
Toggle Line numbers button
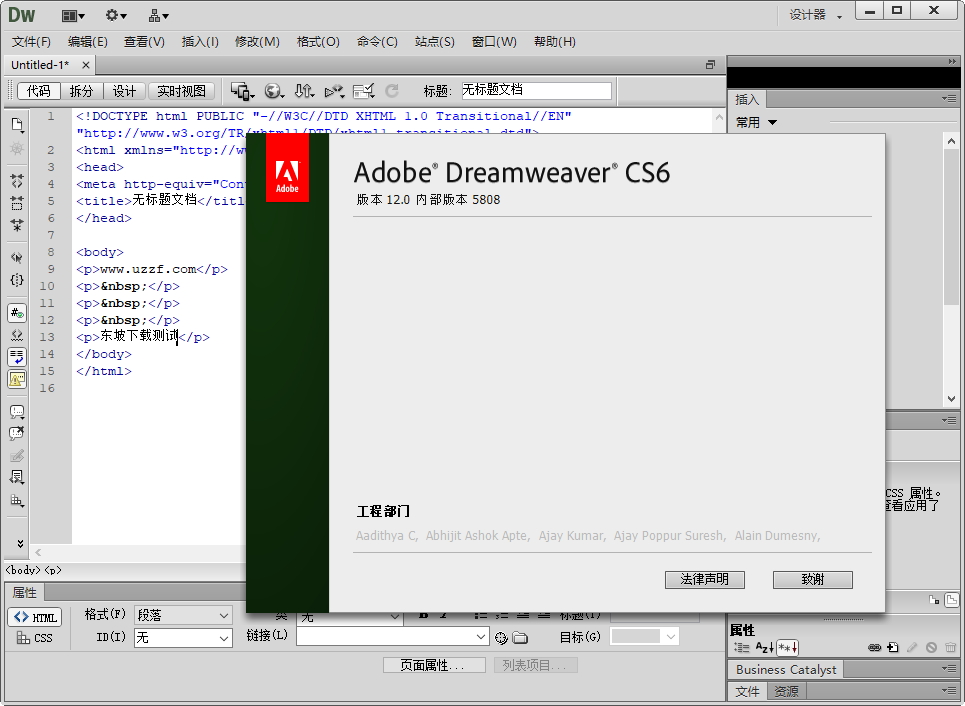pos(17,313)
